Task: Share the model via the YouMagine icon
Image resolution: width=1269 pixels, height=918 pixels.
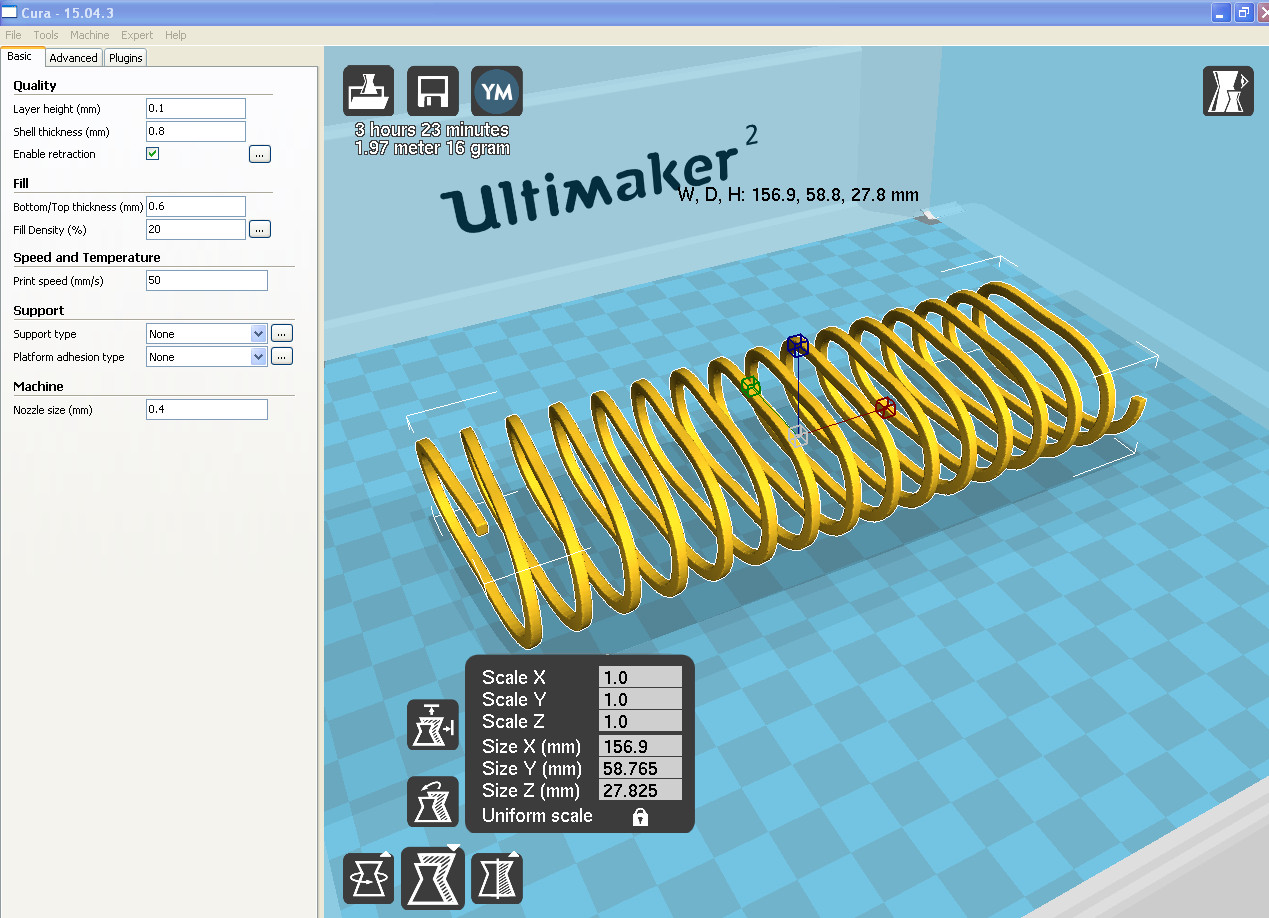Action: coord(497,90)
